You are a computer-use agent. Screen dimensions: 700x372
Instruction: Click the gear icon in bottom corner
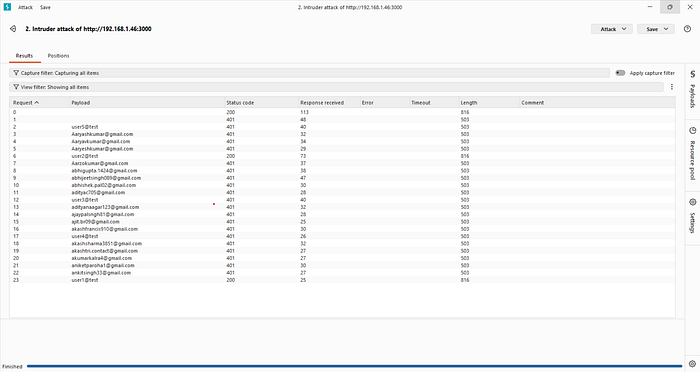point(692,364)
